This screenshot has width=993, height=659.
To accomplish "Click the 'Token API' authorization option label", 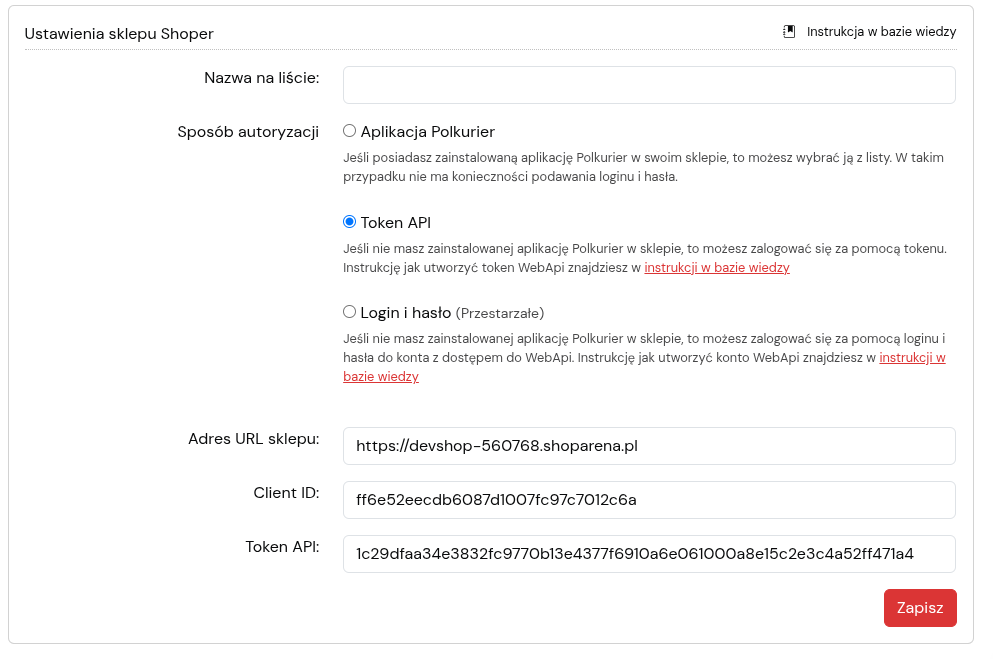I will [x=396, y=223].
